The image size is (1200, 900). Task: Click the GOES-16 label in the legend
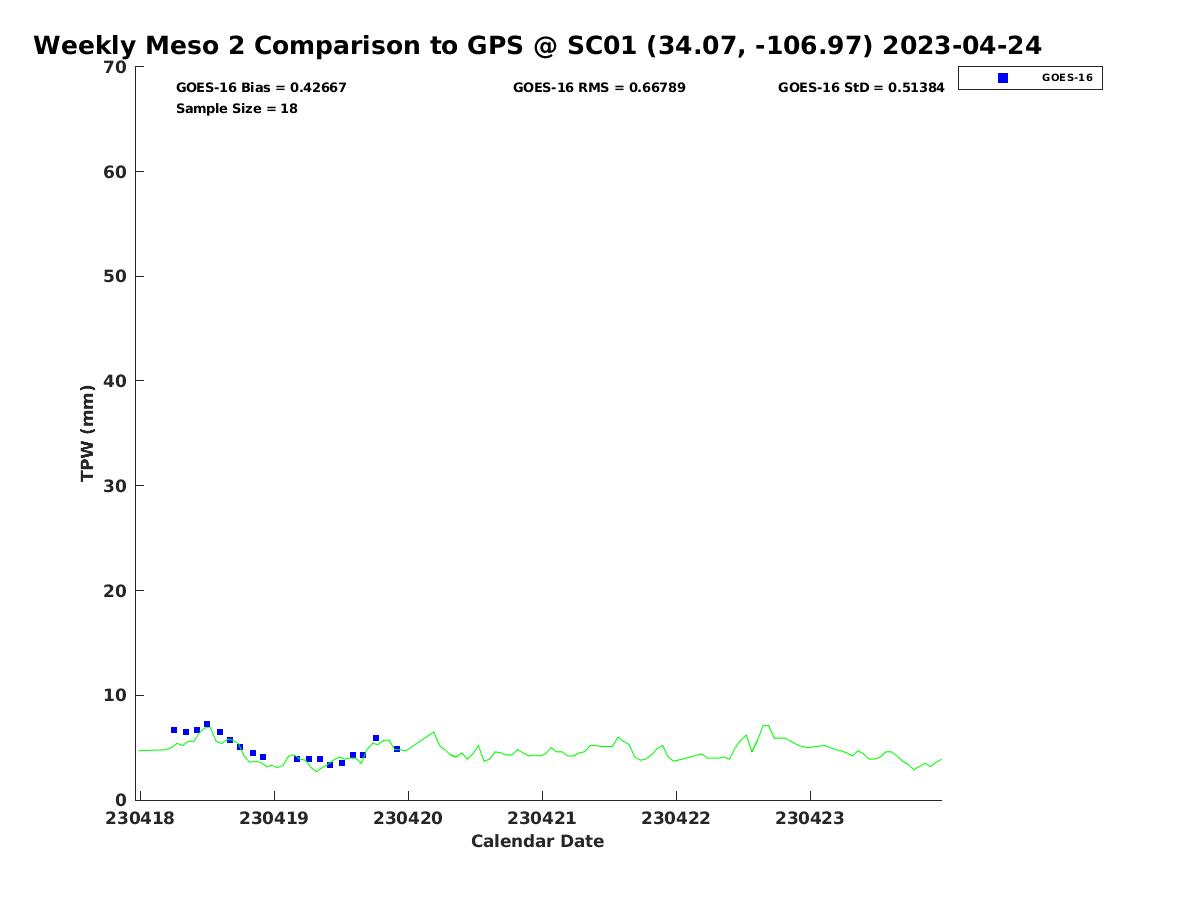tap(1067, 78)
